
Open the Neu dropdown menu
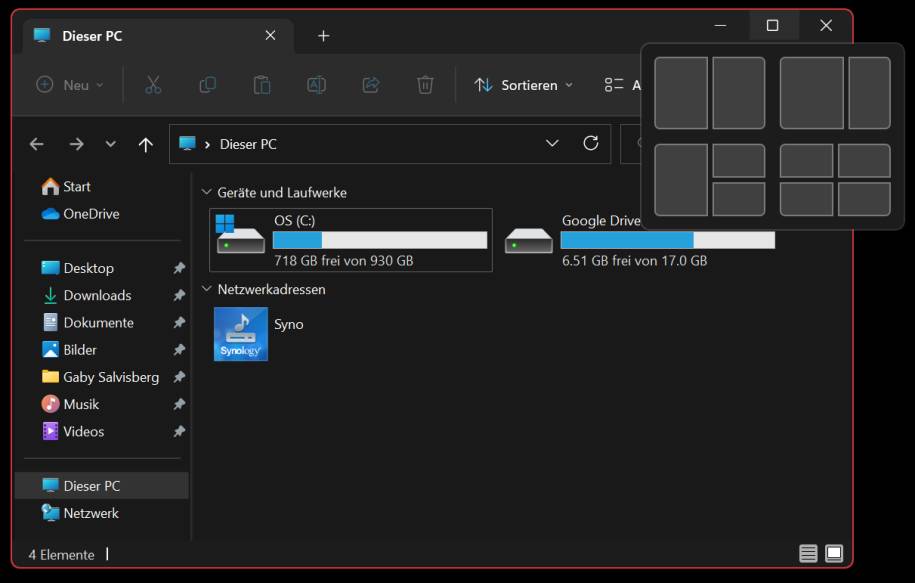(70, 85)
